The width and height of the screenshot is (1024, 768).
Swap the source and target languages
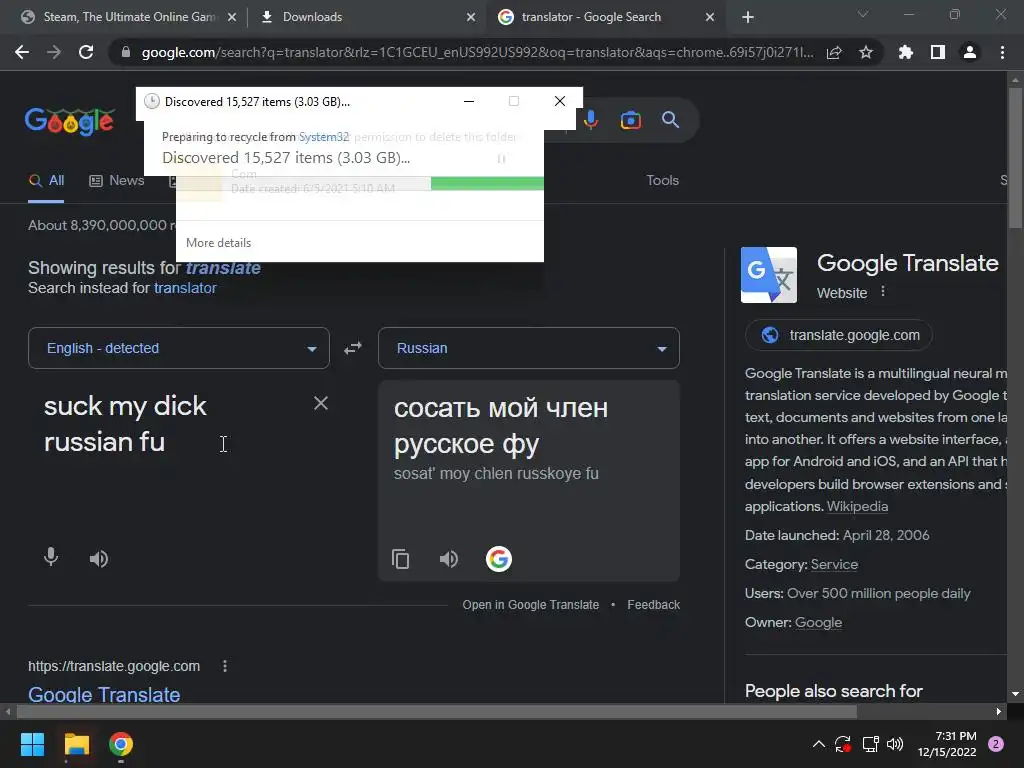pyautogui.click(x=353, y=348)
